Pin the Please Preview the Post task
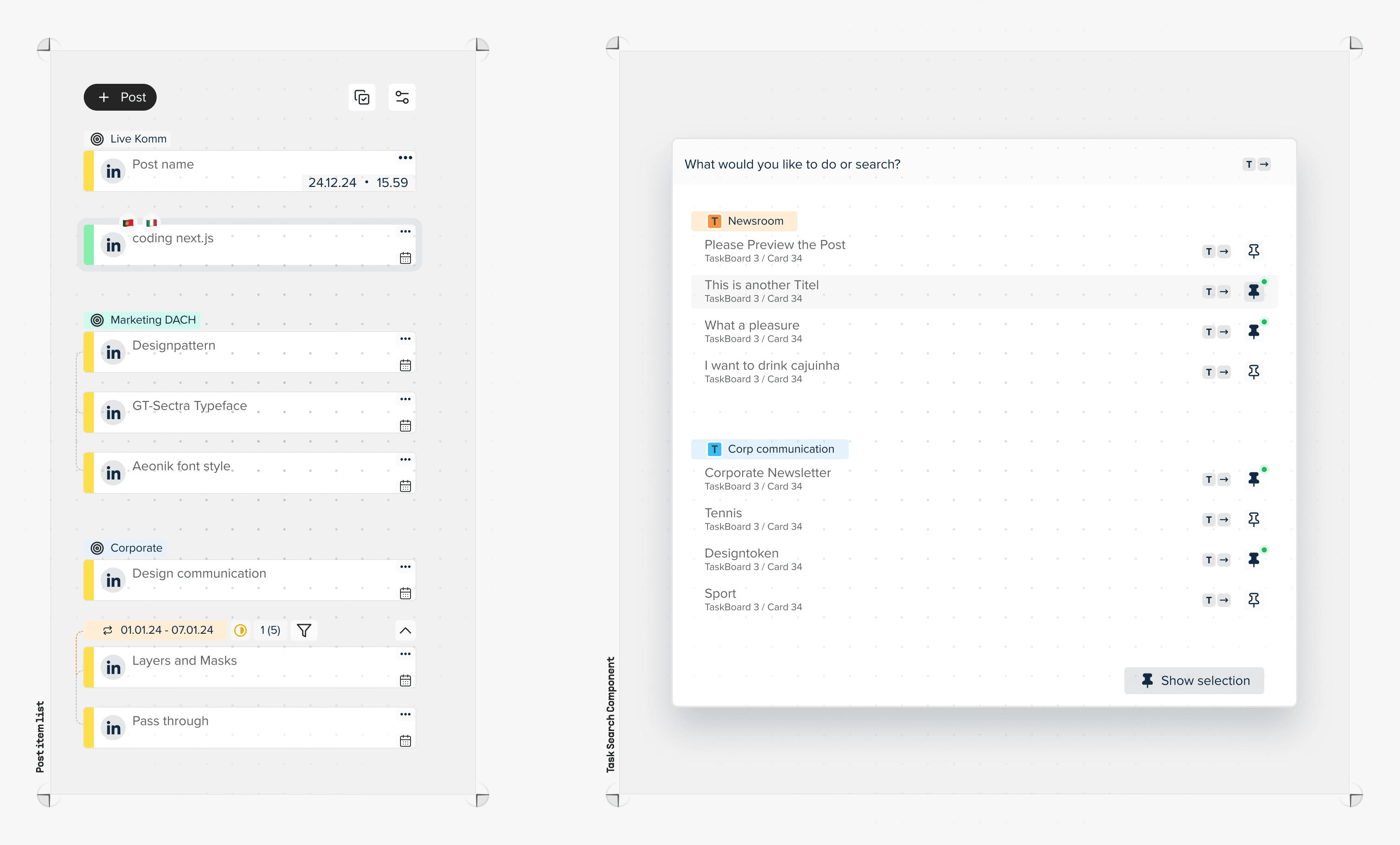The width and height of the screenshot is (1400, 845). pyautogui.click(x=1253, y=251)
